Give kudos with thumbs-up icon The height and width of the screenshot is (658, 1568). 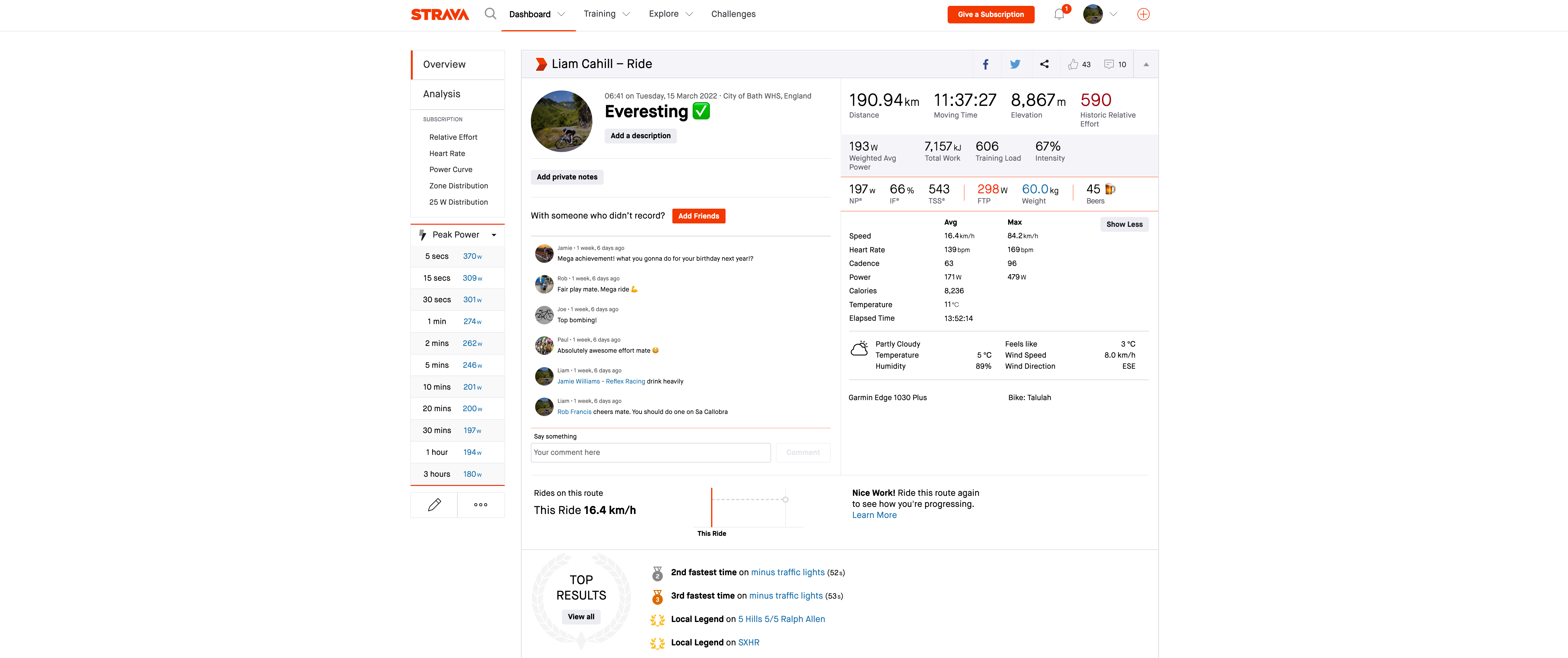[x=1073, y=64]
